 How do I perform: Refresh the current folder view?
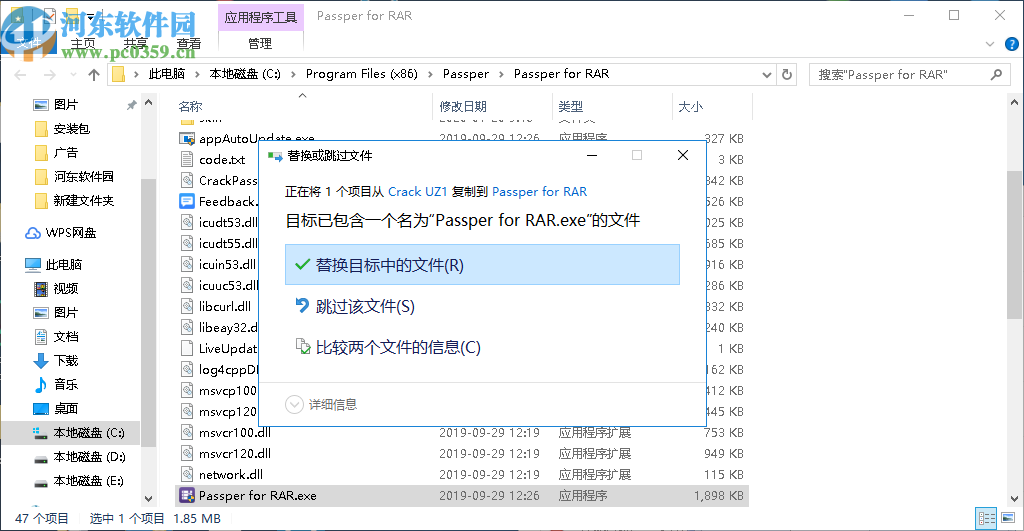[x=787, y=74]
